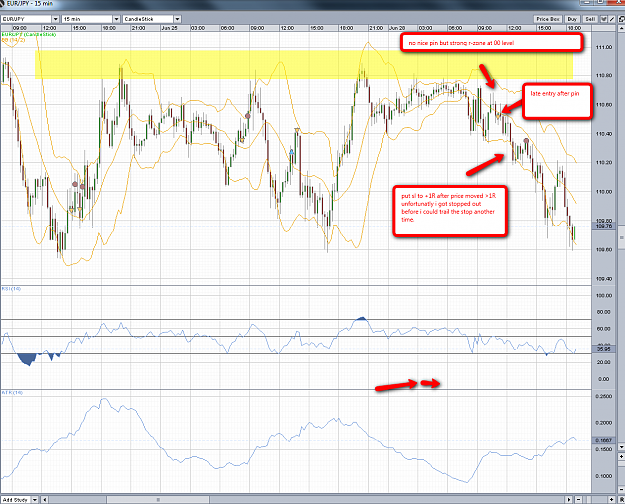Click the vertical scrollbar handle on right edge
Viewport: 625px width, 504px height.
621,238
